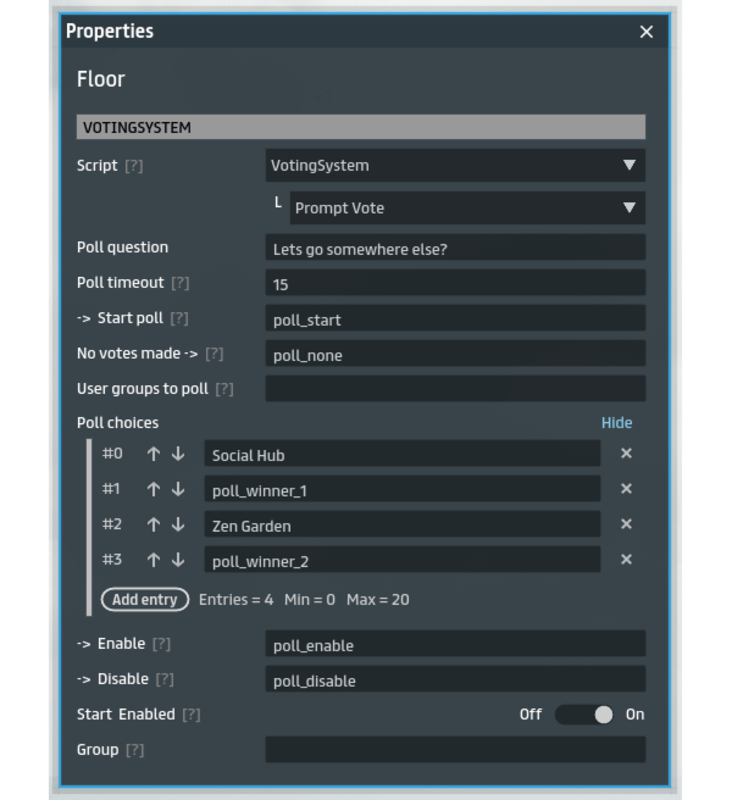Show help for Script property
Image resolution: width=732 pixels, height=800 pixels.
pyautogui.click(x=134, y=166)
